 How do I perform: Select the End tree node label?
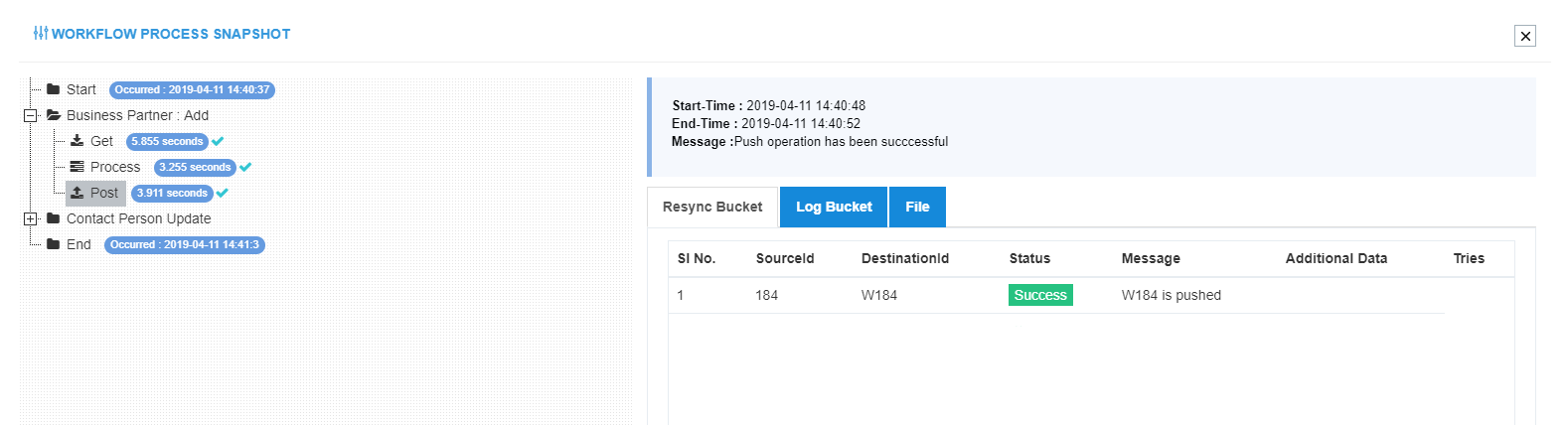click(78, 244)
